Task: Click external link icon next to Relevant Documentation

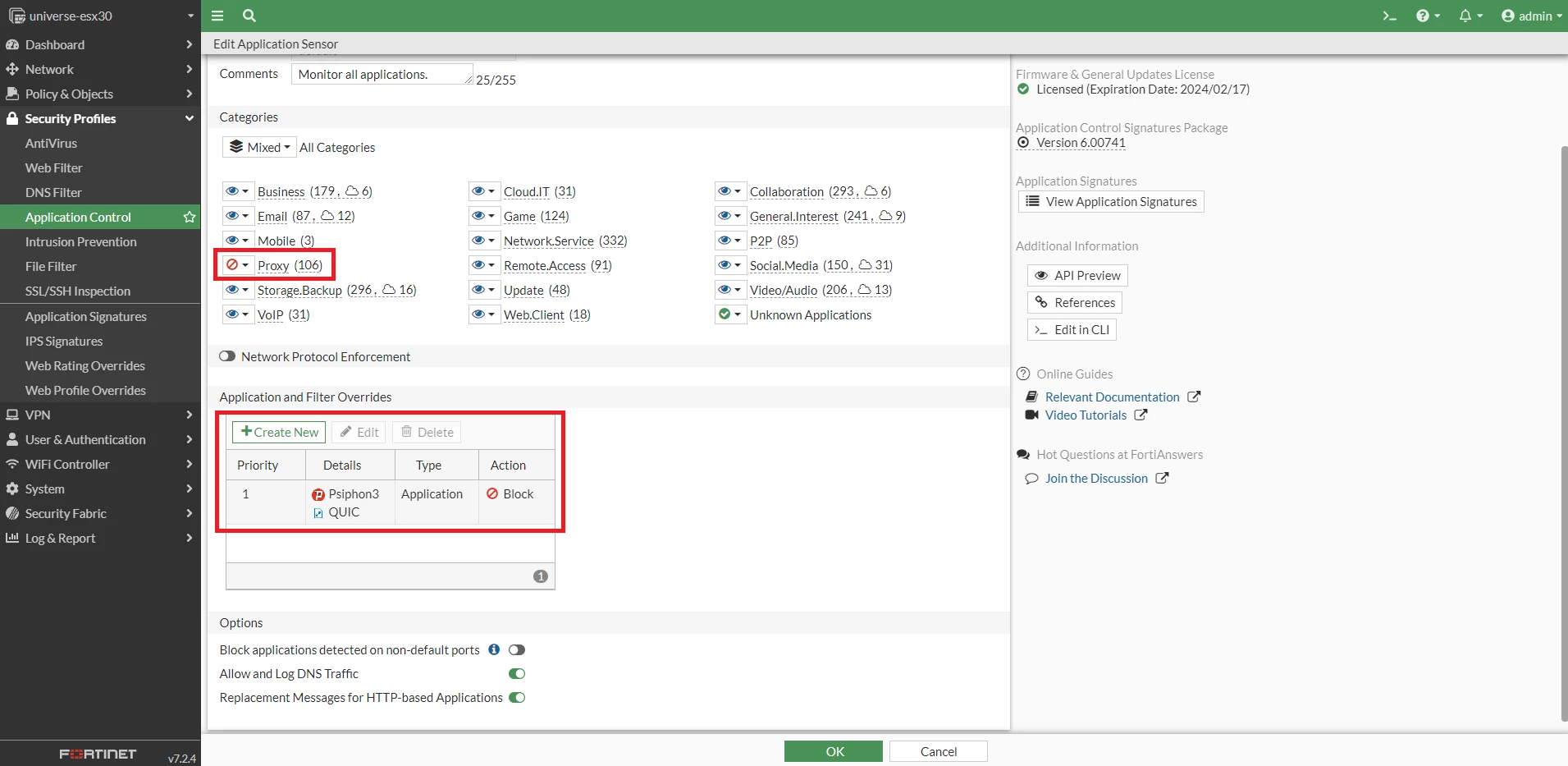Action: (x=1194, y=397)
